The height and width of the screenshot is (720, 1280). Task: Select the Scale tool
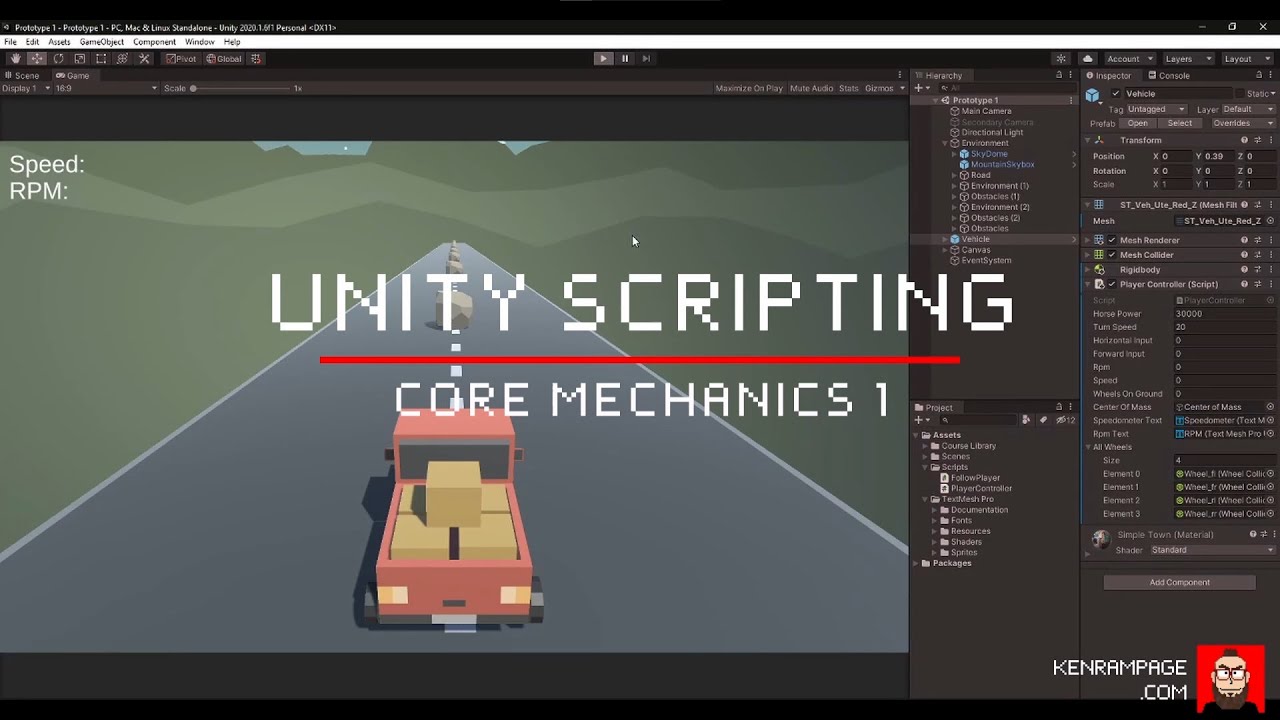click(80, 59)
